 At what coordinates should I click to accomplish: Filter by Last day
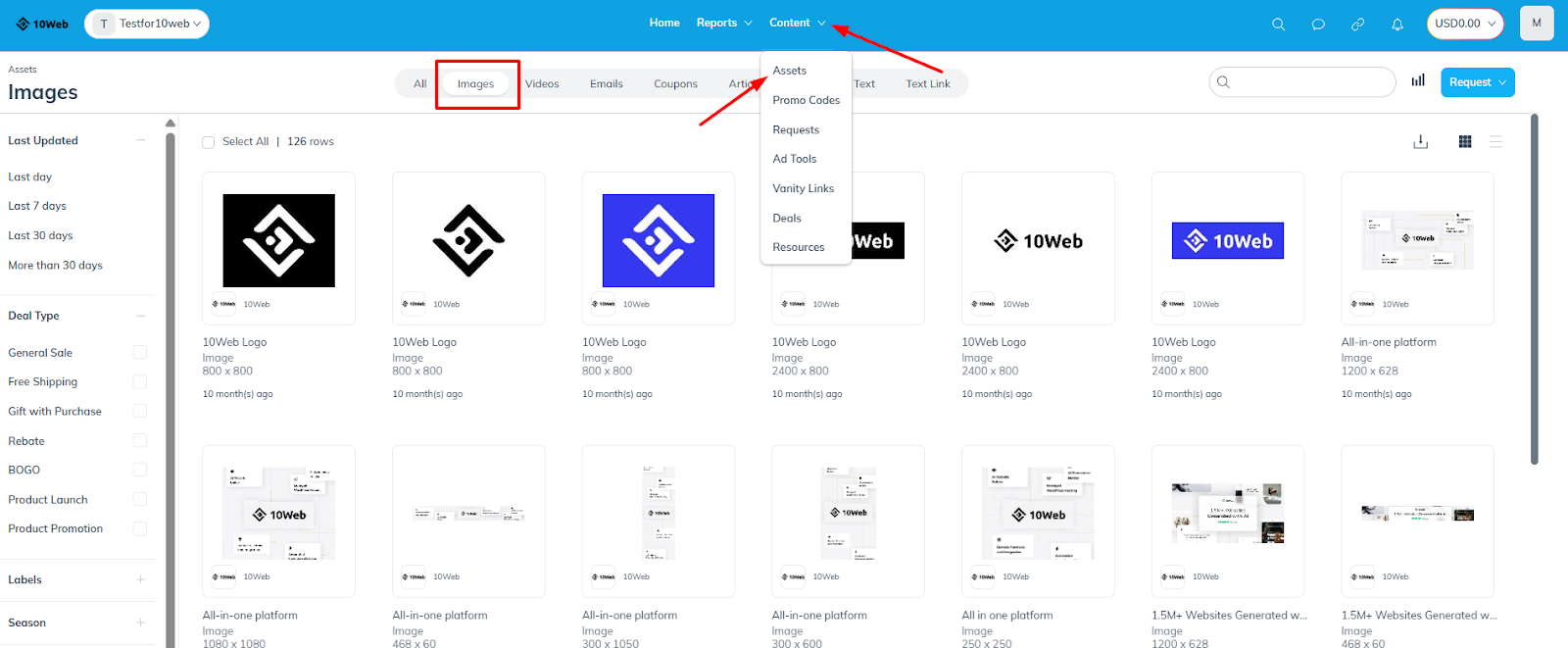[30, 177]
